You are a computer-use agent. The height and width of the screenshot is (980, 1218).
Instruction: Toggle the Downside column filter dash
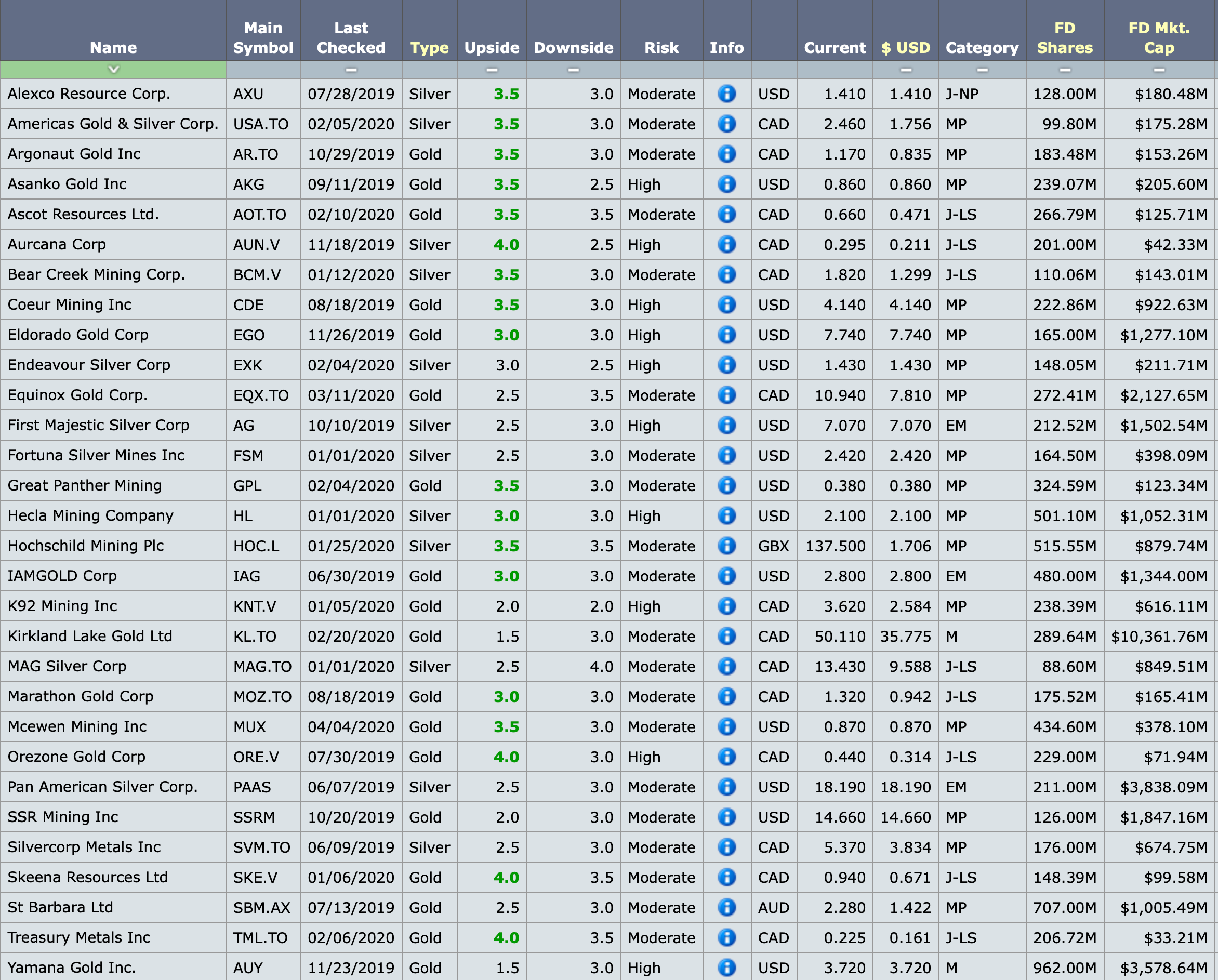tap(574, 70)
